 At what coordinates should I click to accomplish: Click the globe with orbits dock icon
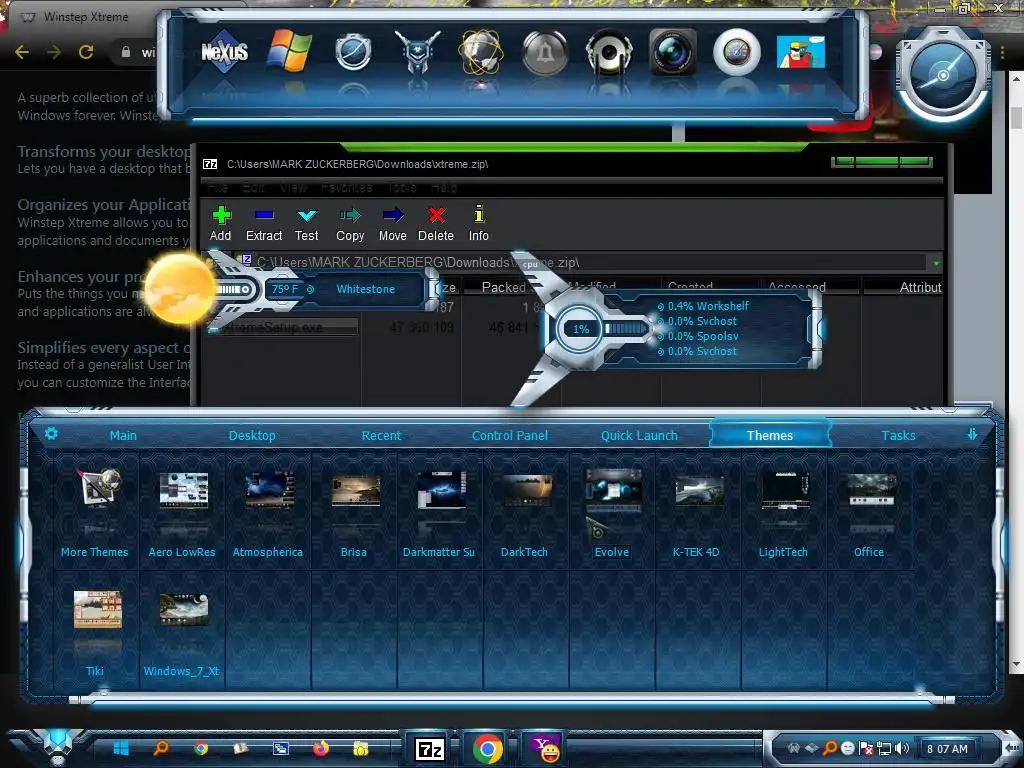tap(481, 52)
